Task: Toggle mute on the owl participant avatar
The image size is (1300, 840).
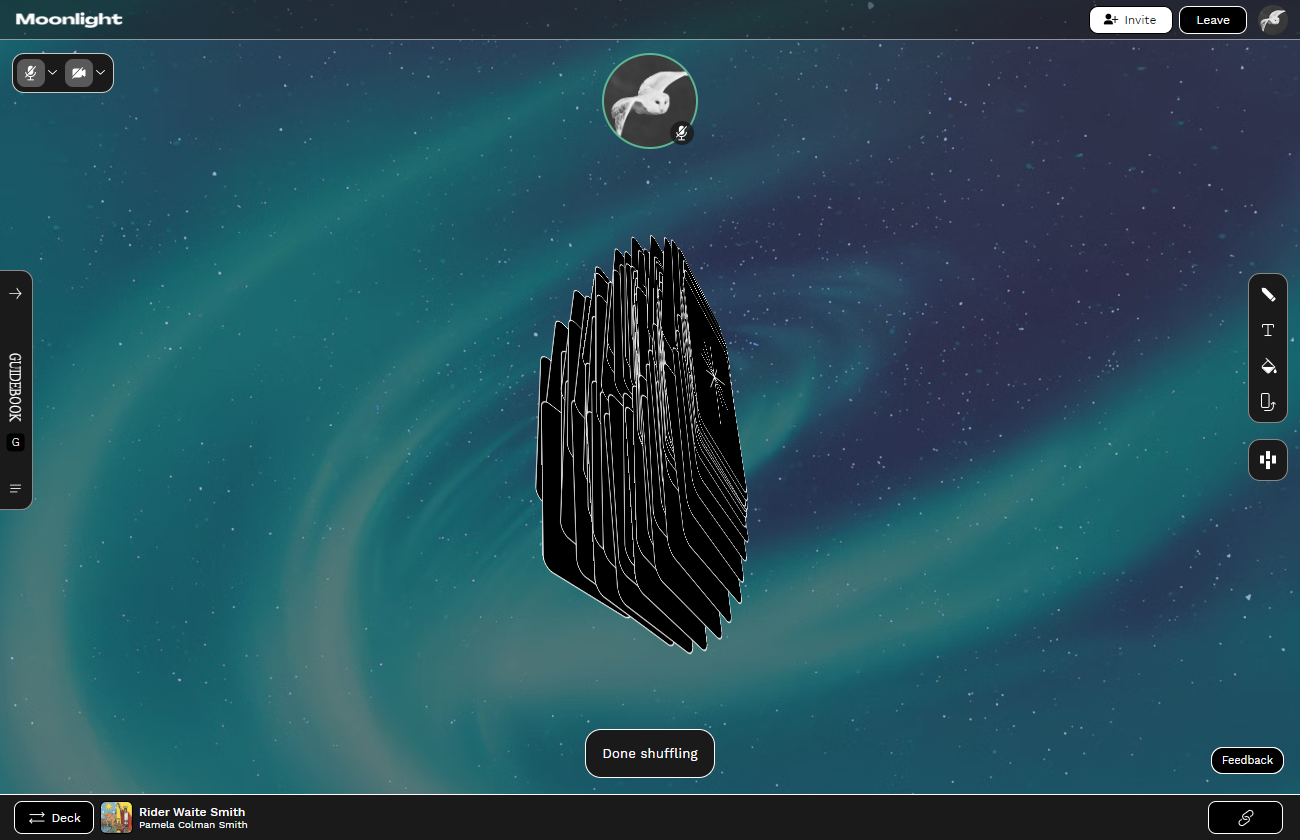Action: tap(682, 132)
